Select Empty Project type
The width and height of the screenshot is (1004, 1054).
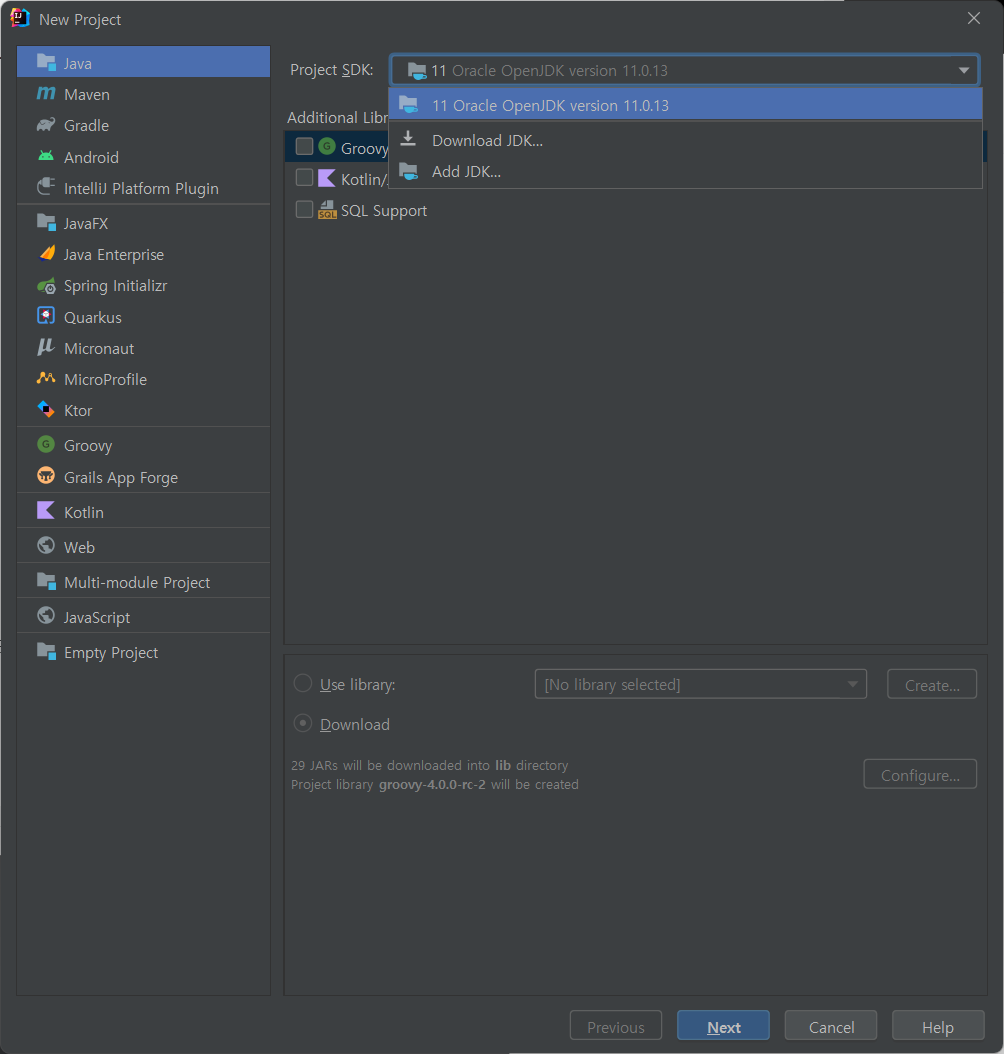[143, 652]
